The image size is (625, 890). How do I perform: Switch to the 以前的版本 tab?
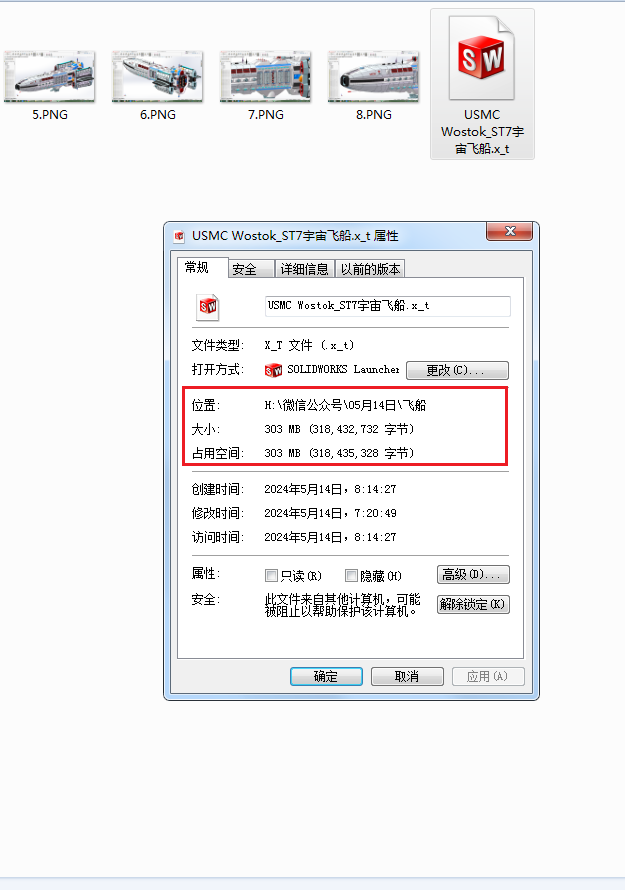tap(370, 269)
